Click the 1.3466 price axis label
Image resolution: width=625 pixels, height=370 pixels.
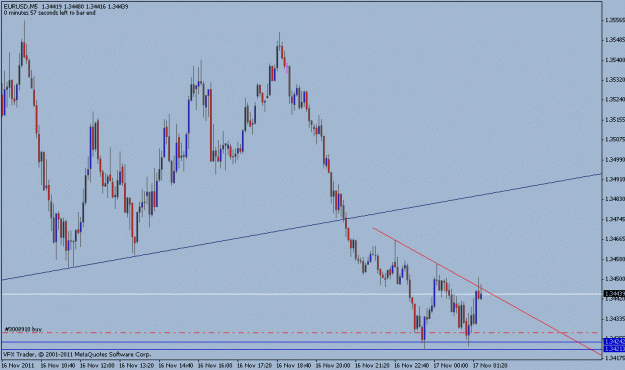point(615,239)
